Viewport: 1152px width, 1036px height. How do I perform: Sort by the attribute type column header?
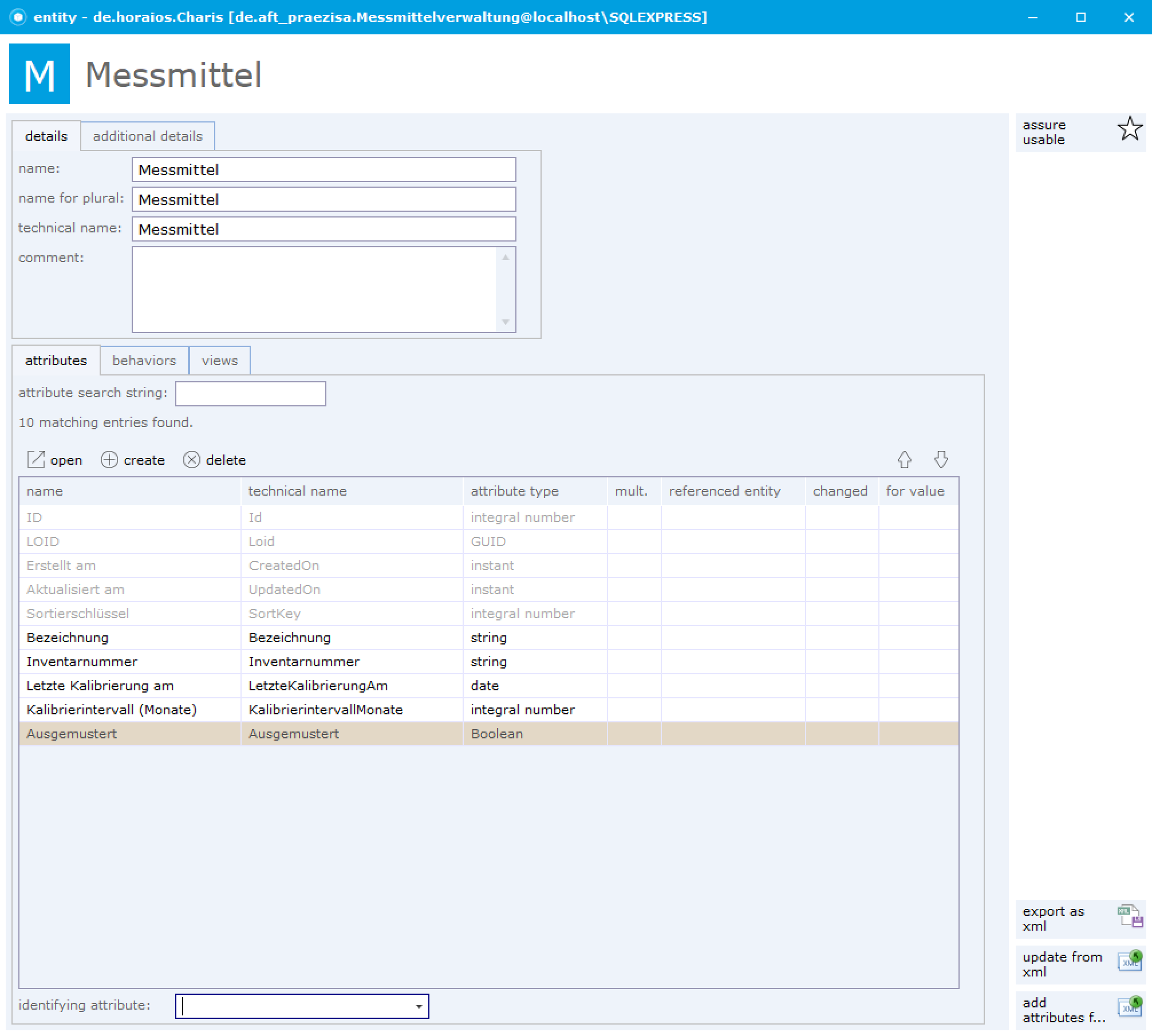point(535,491)
